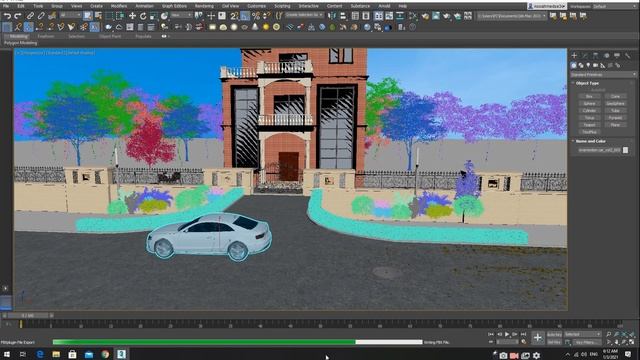Activate the Select and Rotate tool

(x=143, y=16)
